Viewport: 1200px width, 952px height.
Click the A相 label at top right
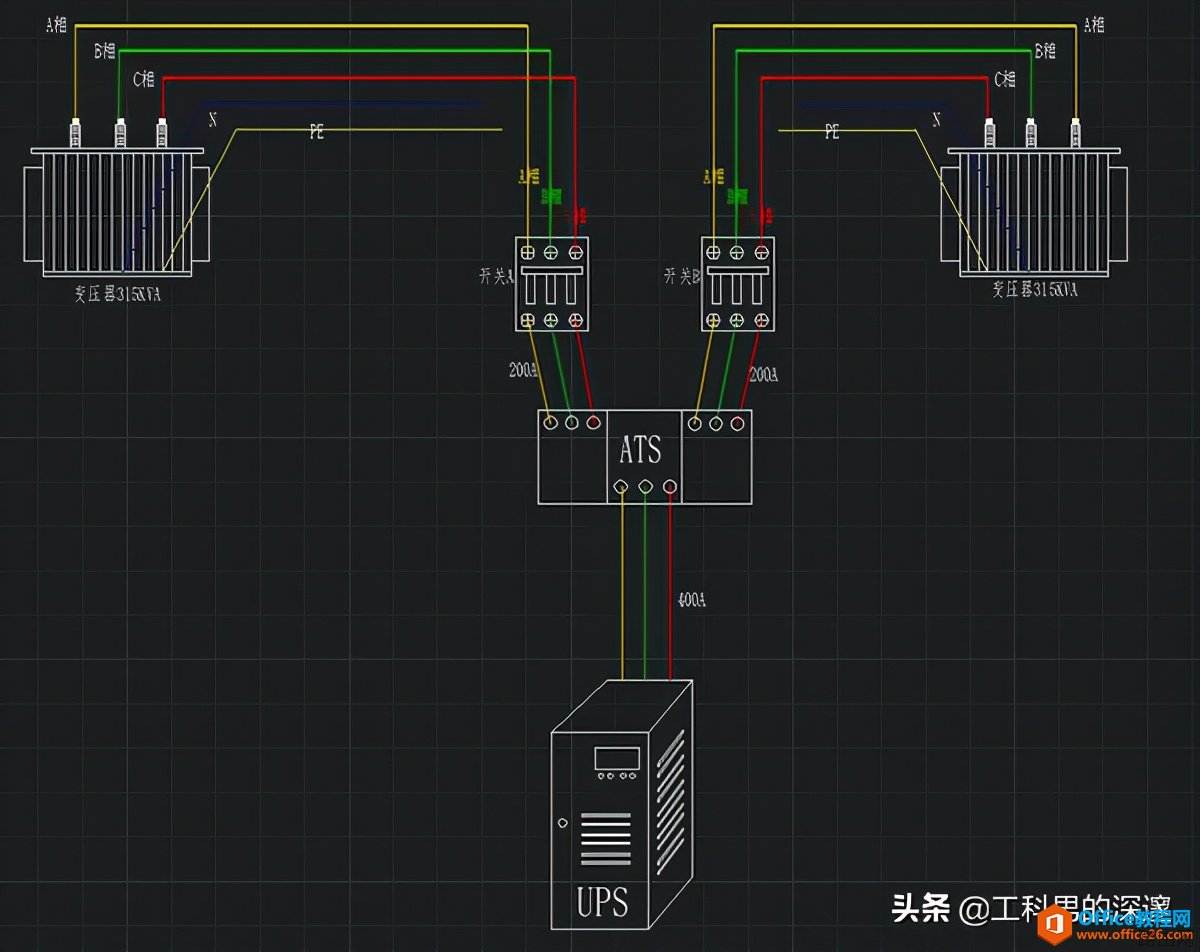(1094, 24)
